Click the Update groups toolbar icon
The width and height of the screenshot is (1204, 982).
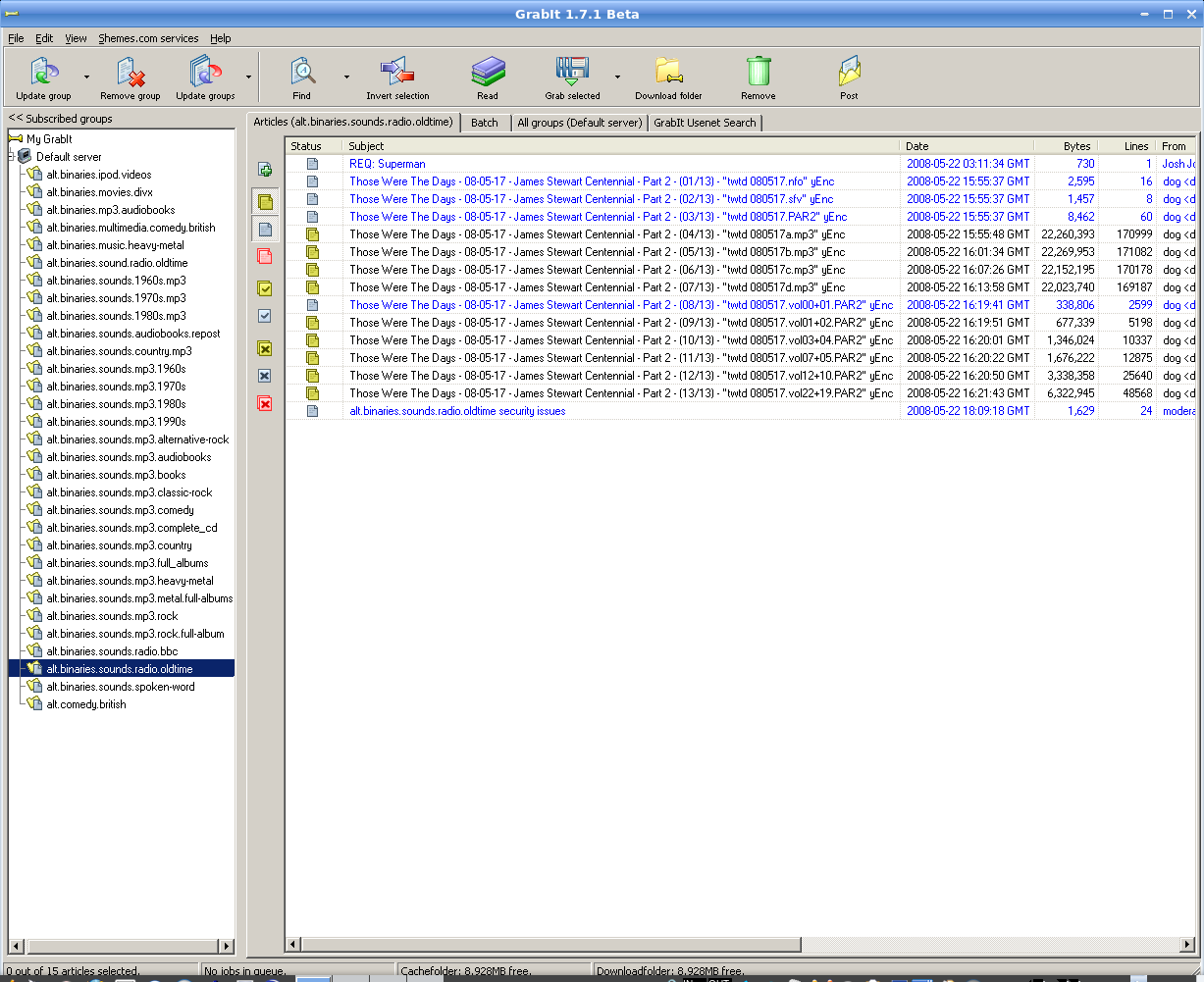point(205,72)
